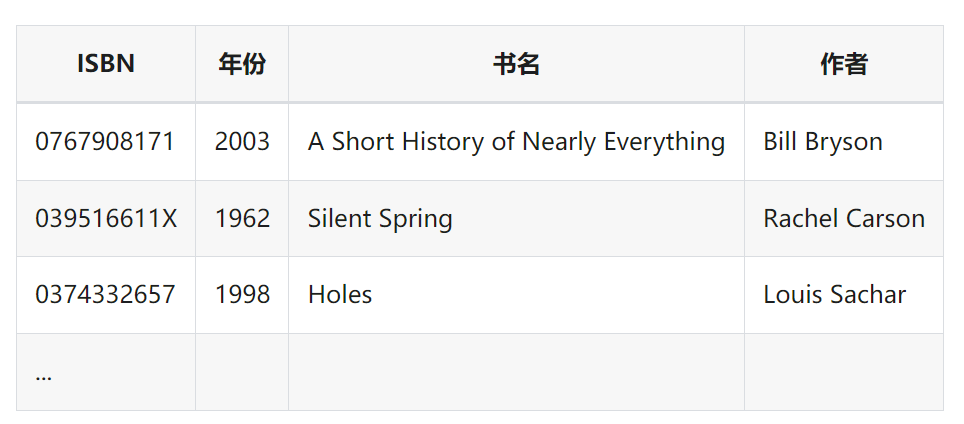Select the 年份 column header

tap(242, 64)
